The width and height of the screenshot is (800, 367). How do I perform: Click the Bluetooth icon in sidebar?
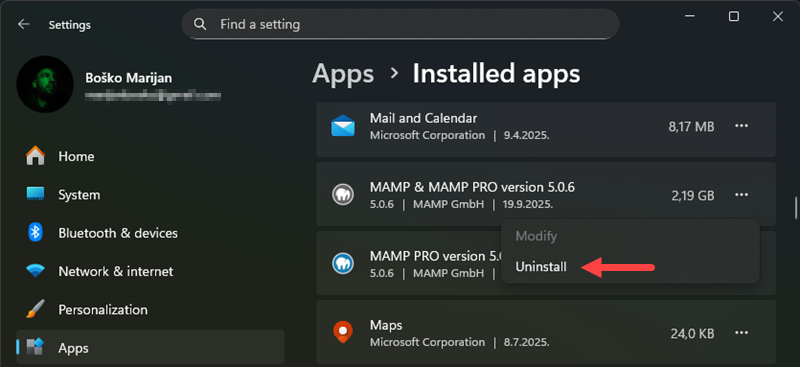(35, 233)
